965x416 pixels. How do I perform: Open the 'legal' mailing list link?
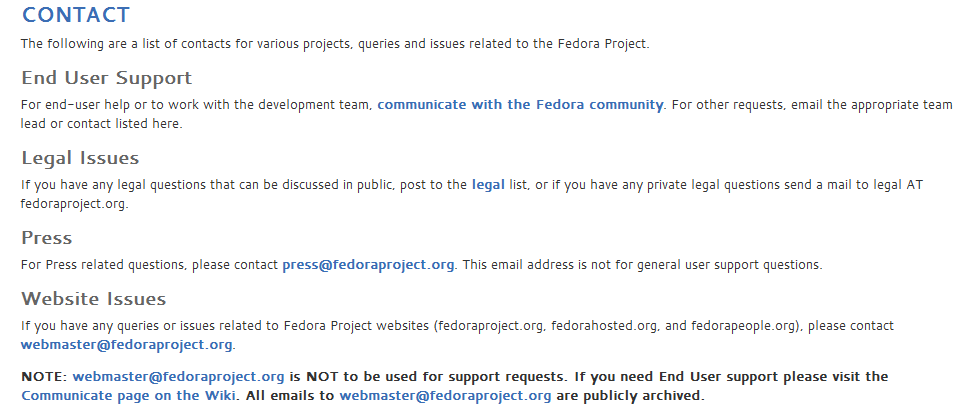[x=488, y=185]
